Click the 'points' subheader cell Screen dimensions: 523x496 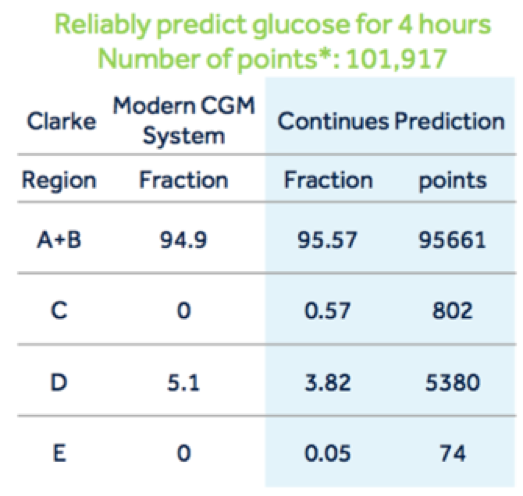point(453,181)
